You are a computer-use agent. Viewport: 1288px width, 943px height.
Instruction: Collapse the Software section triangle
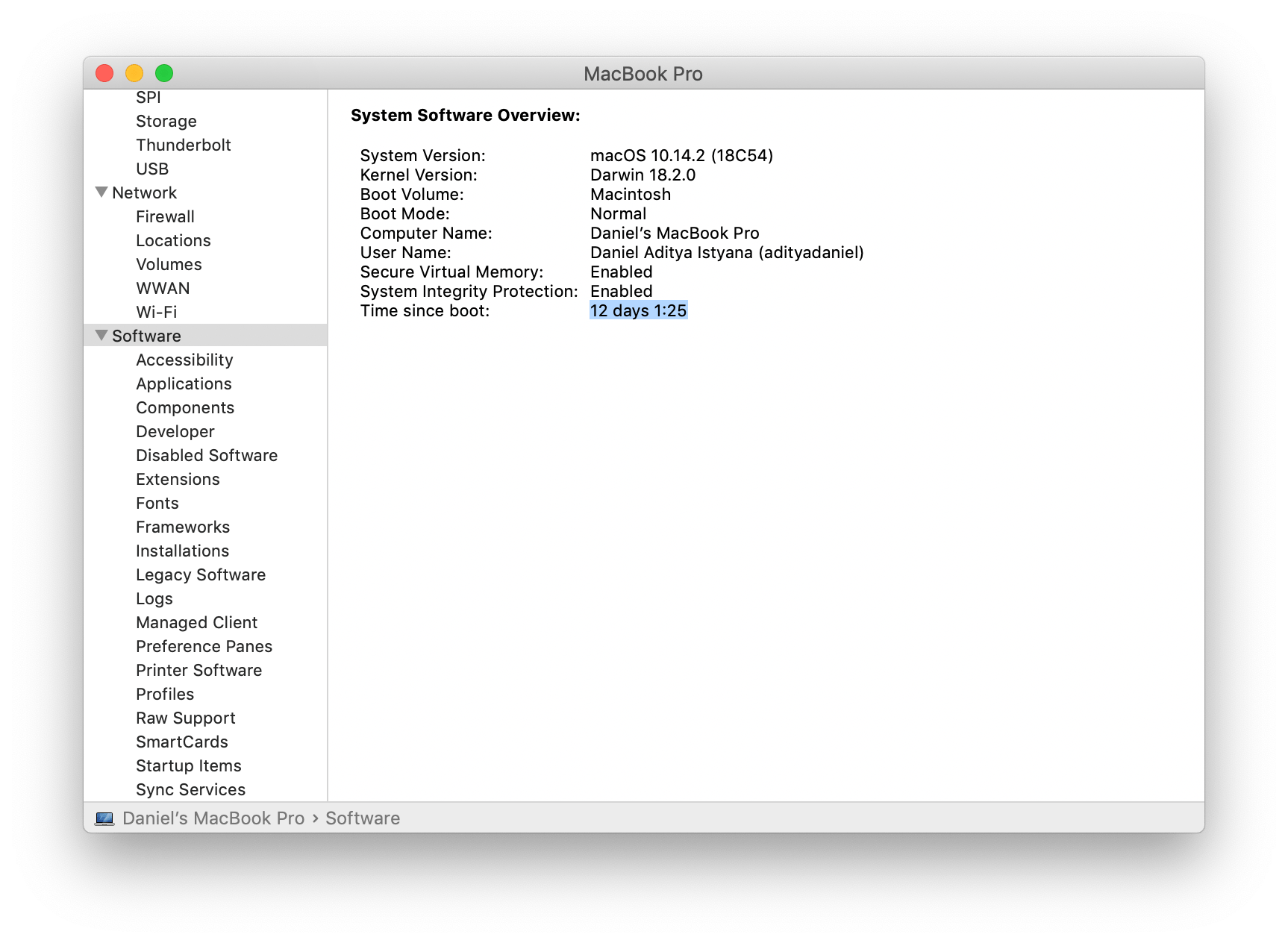tap(102, 335)
